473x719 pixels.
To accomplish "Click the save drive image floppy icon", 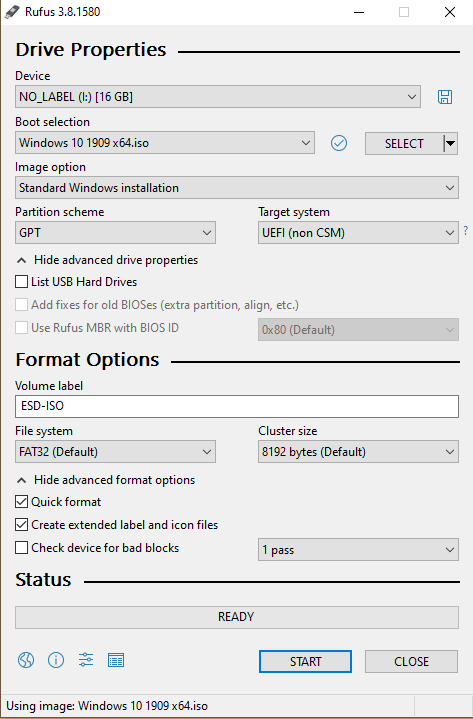I will pyautogui.click(x=445, y=97).
